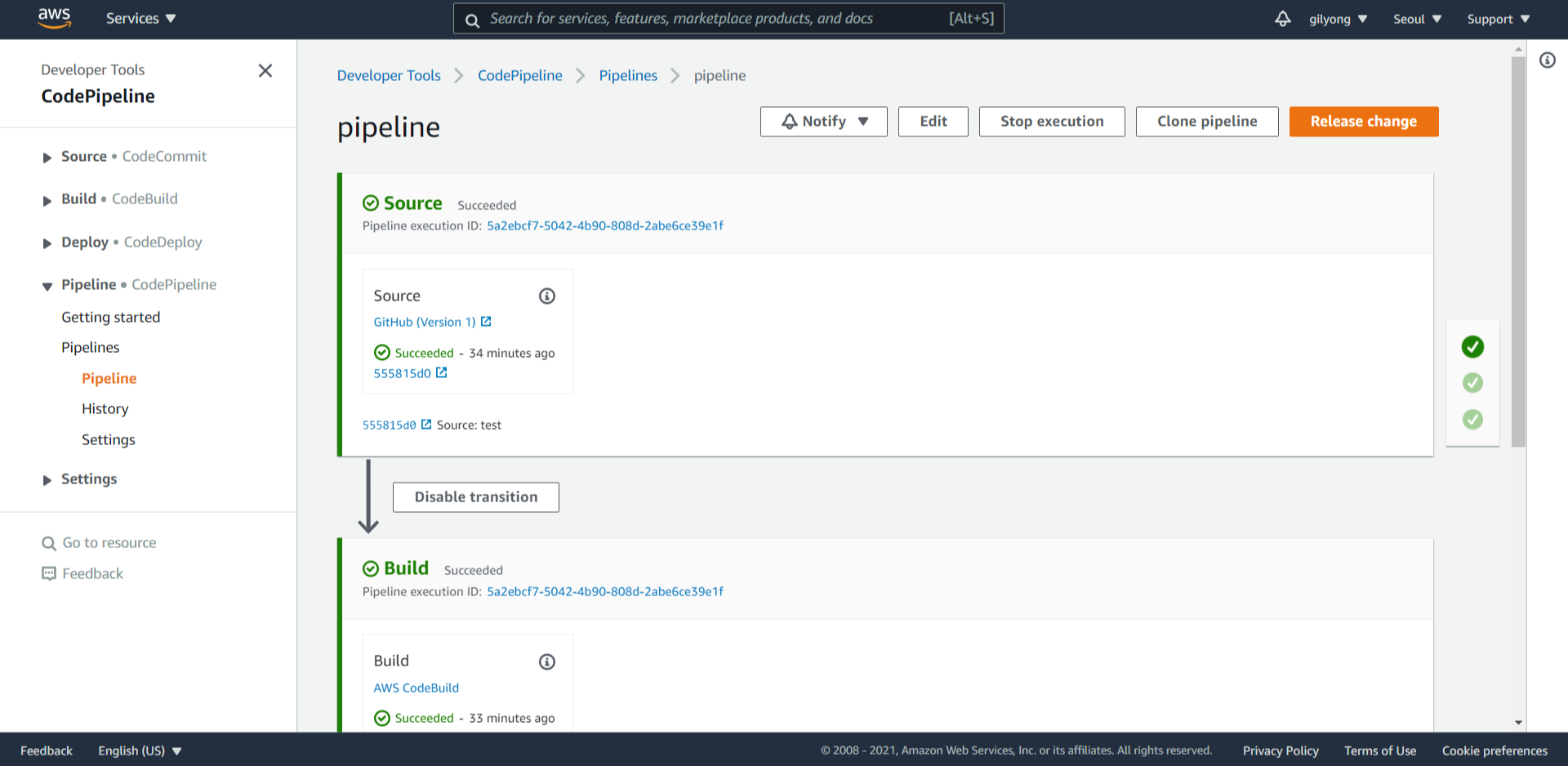The height and width of the screenshot is (766, 1568).
Task: Open the Notify dropdown button
Action: [x=823, y=122]
